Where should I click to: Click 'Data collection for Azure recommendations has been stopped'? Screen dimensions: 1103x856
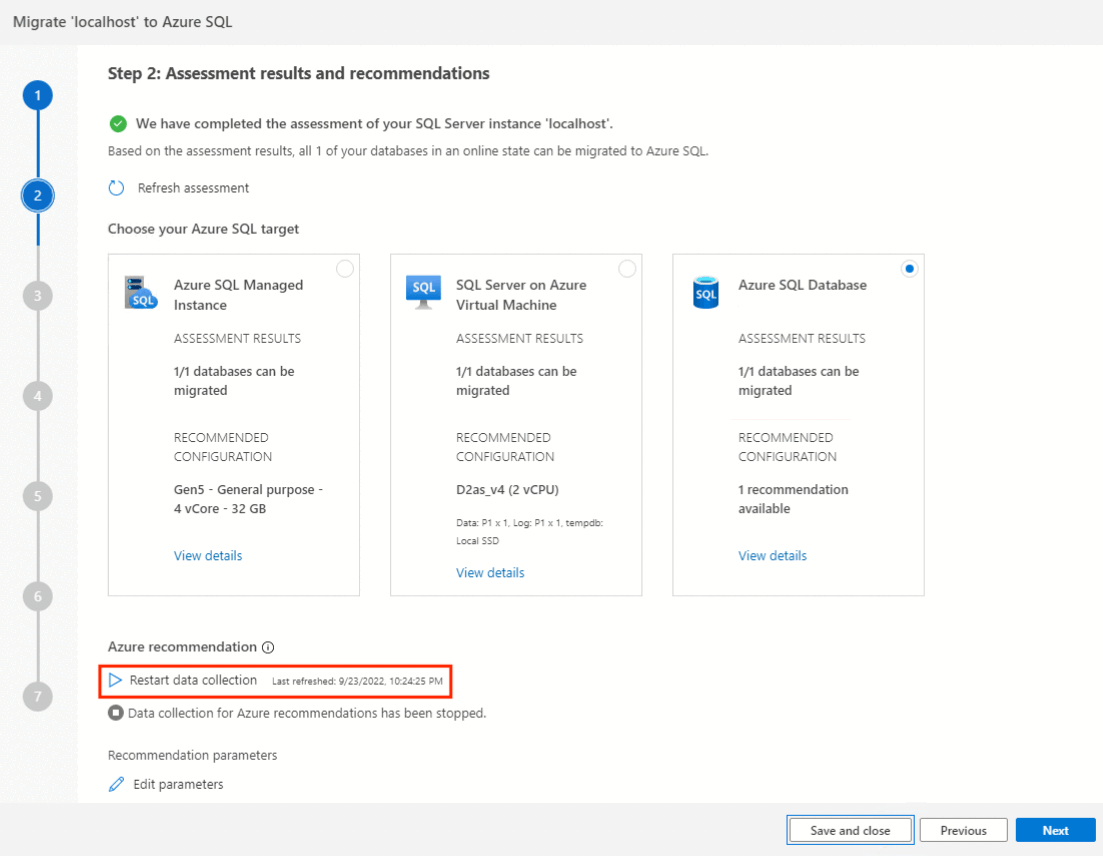[307, 713]
